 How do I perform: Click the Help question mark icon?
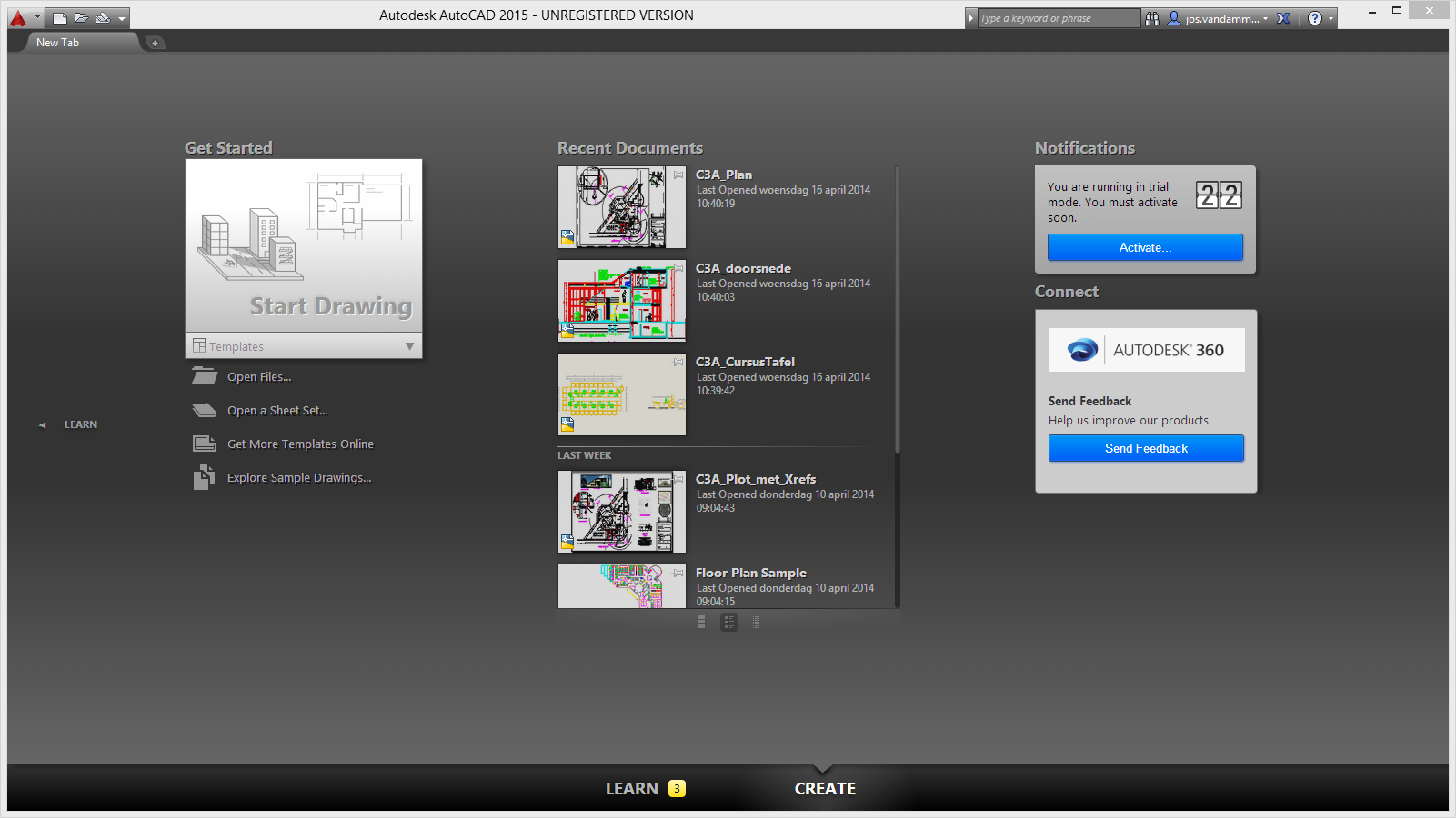pyautogui.click(x=1315, y=18)
